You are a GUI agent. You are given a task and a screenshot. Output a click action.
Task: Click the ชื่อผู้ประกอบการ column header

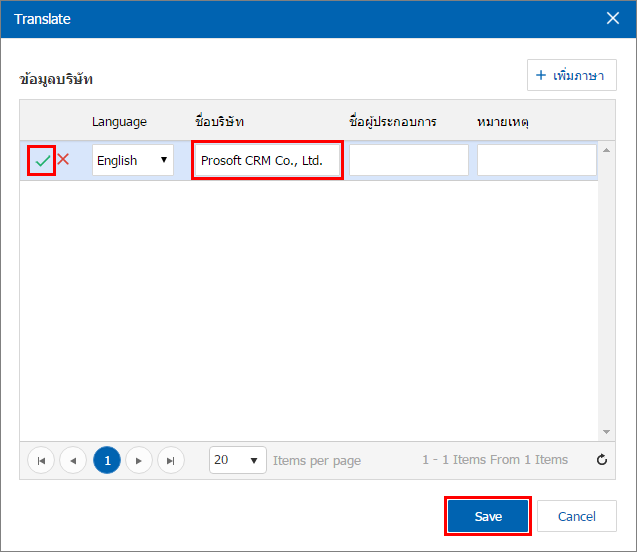(x=393, y=121)
